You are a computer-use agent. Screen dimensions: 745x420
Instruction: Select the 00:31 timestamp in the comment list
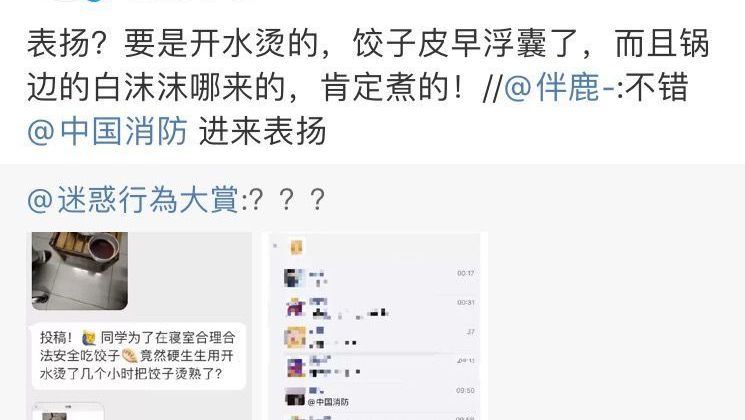(466, 303)
